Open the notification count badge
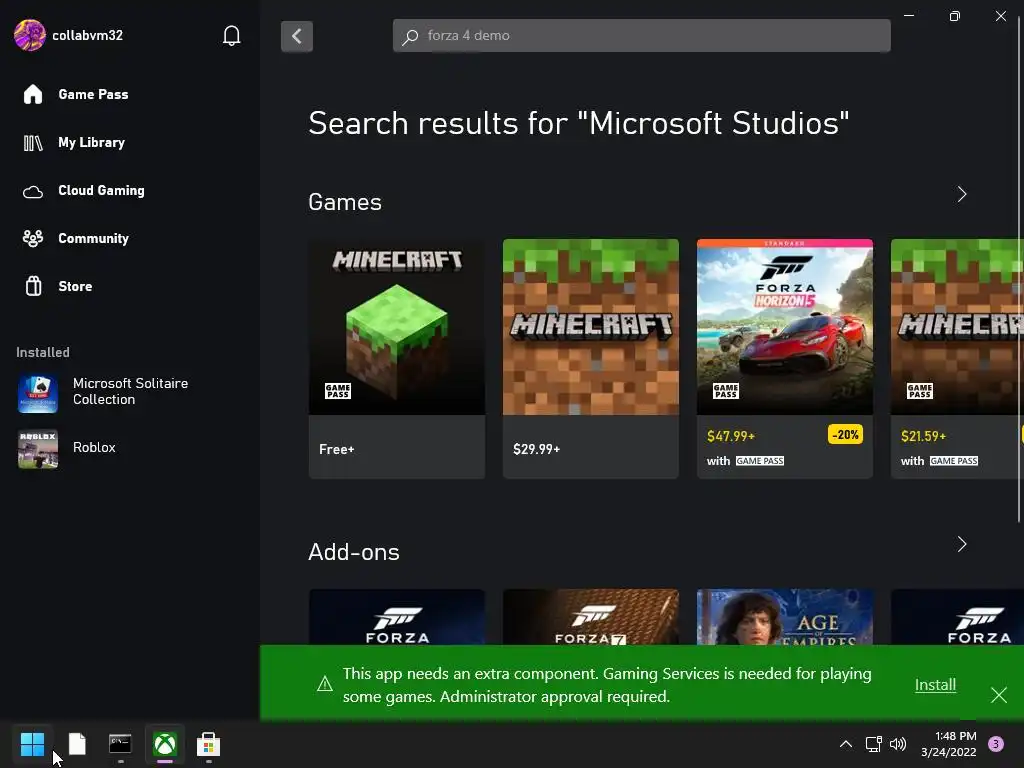The width and height of the screenshot is (1024, 768). 996,744
